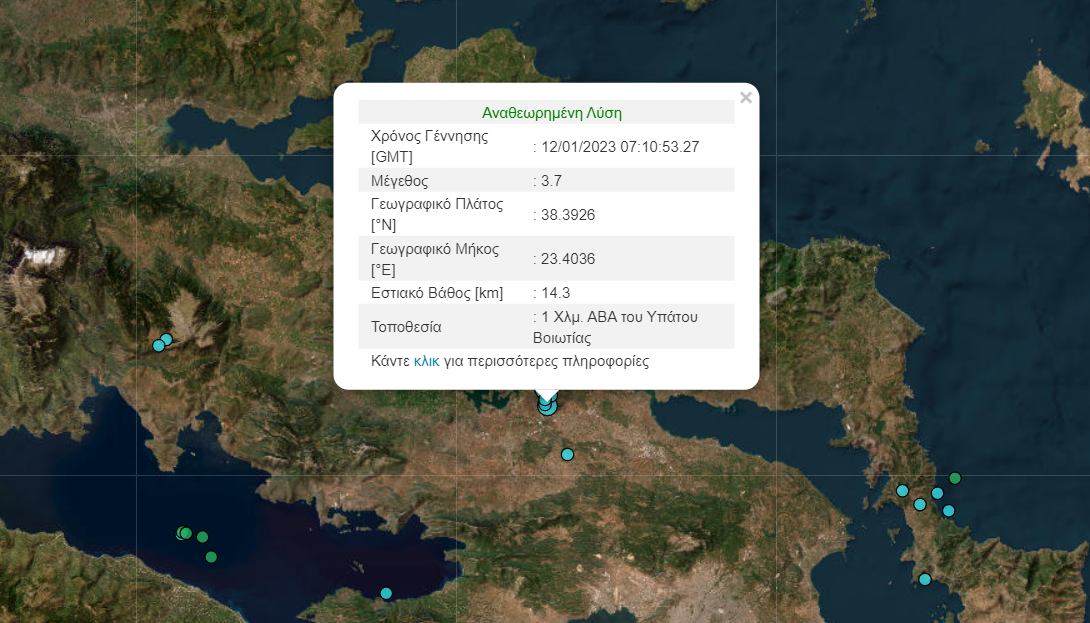Select the overlapping marker pair near Mount Parnassus
The image size is (1090, 623).
[x=161, y=343]
